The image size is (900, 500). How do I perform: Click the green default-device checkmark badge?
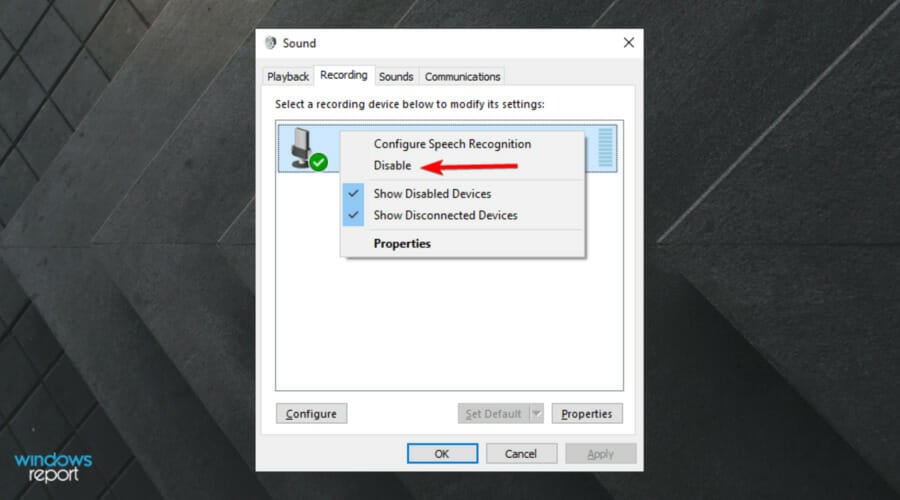click(319, 162)
